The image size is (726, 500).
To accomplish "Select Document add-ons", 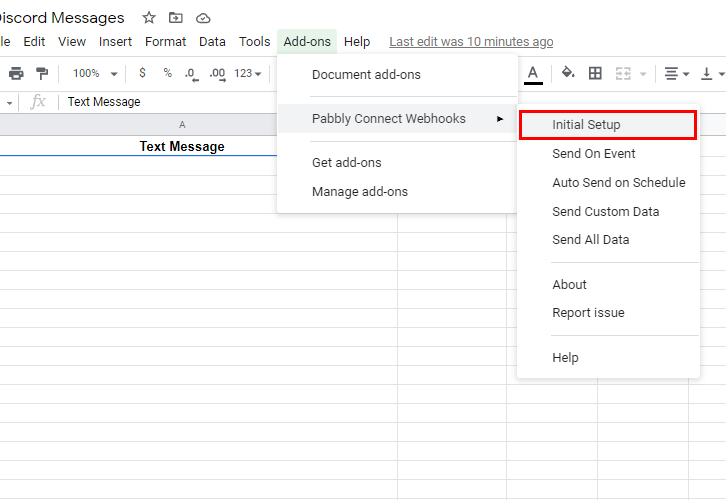I will (397, 75).
